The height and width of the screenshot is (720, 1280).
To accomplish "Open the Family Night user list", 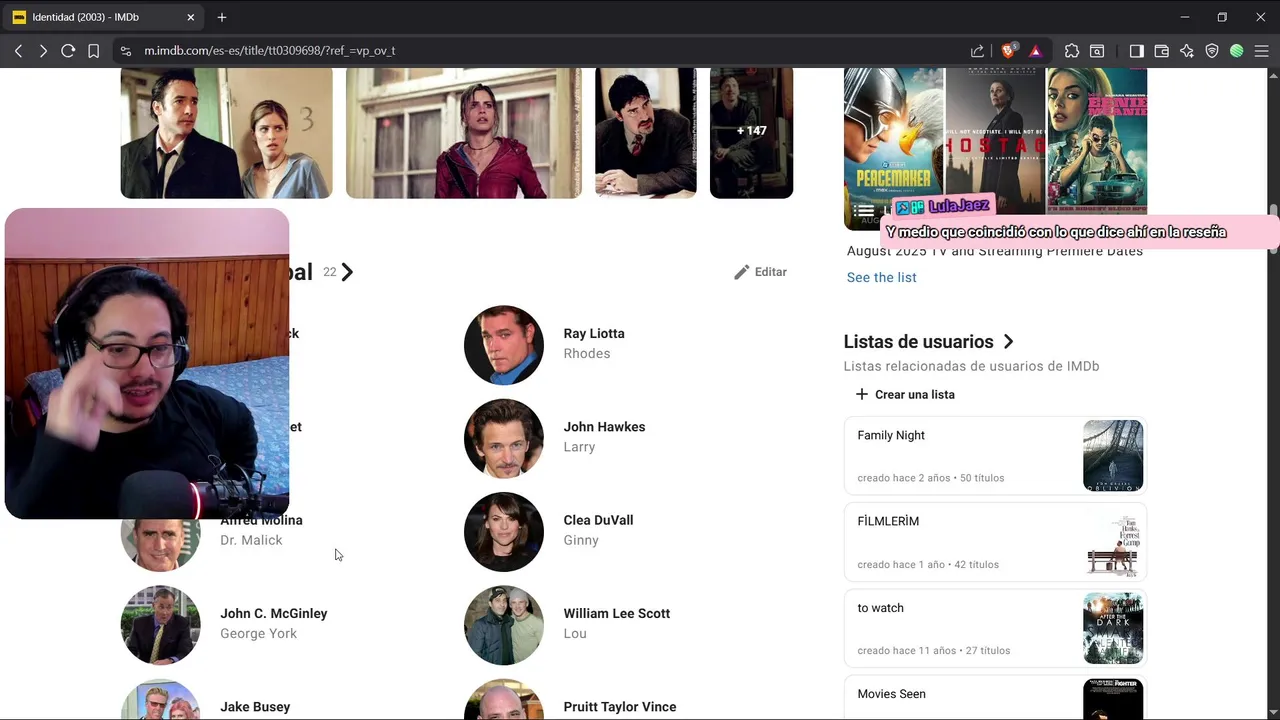I will pyautogui.click(x=995, y=456).
